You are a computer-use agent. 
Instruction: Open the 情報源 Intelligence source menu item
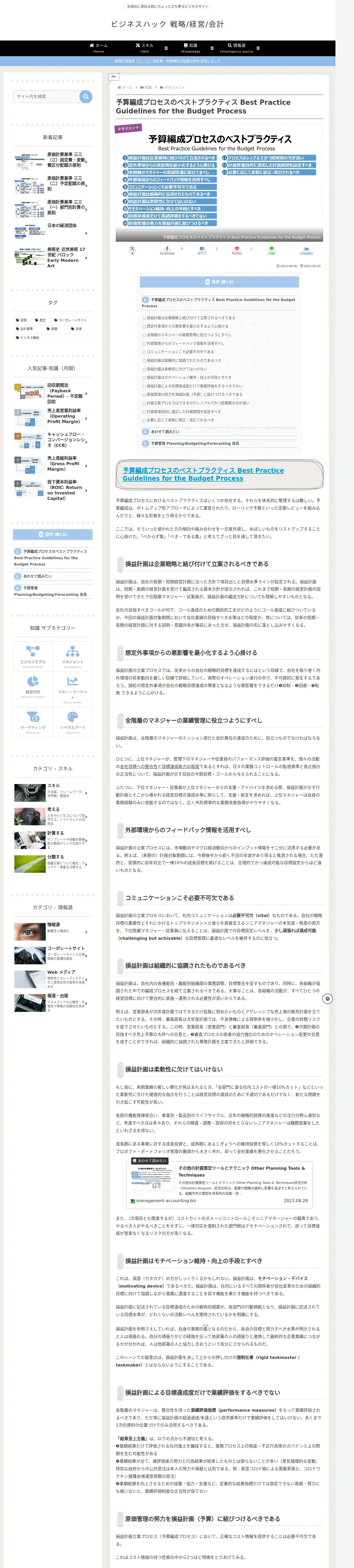237,48
